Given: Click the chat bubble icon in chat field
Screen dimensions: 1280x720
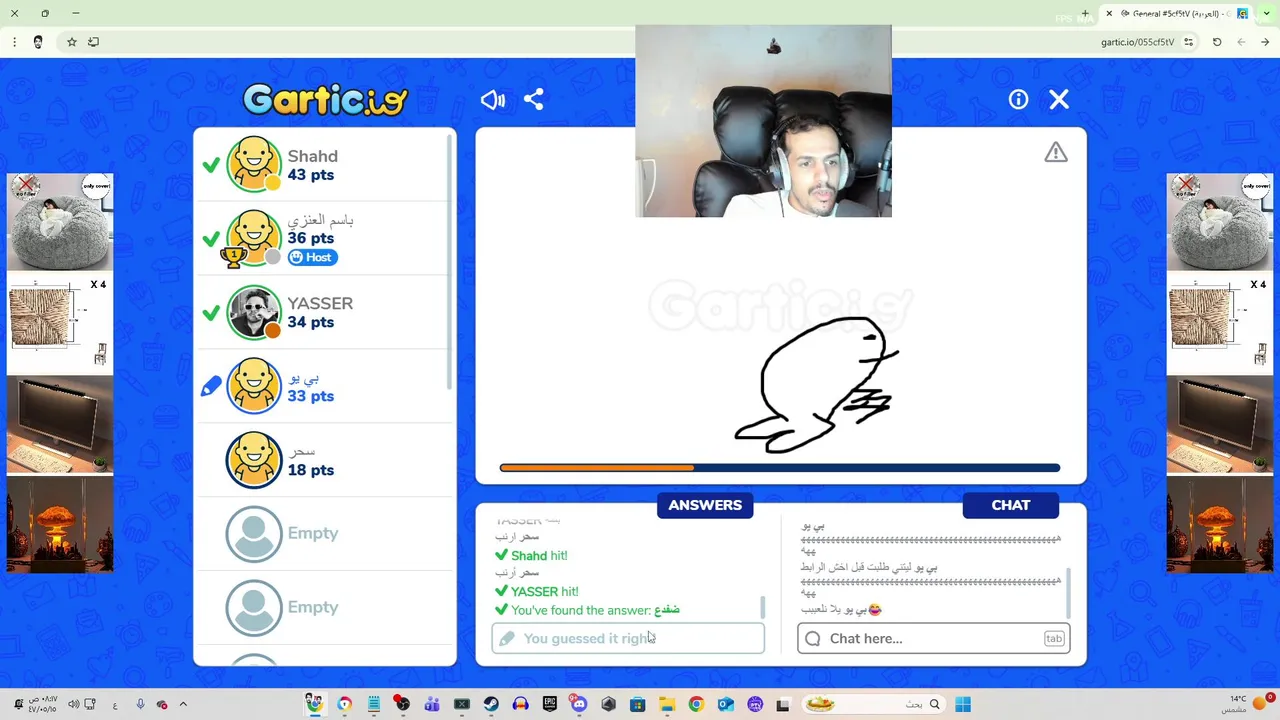Looking at the screenshot, I should (x=812, y=638).
